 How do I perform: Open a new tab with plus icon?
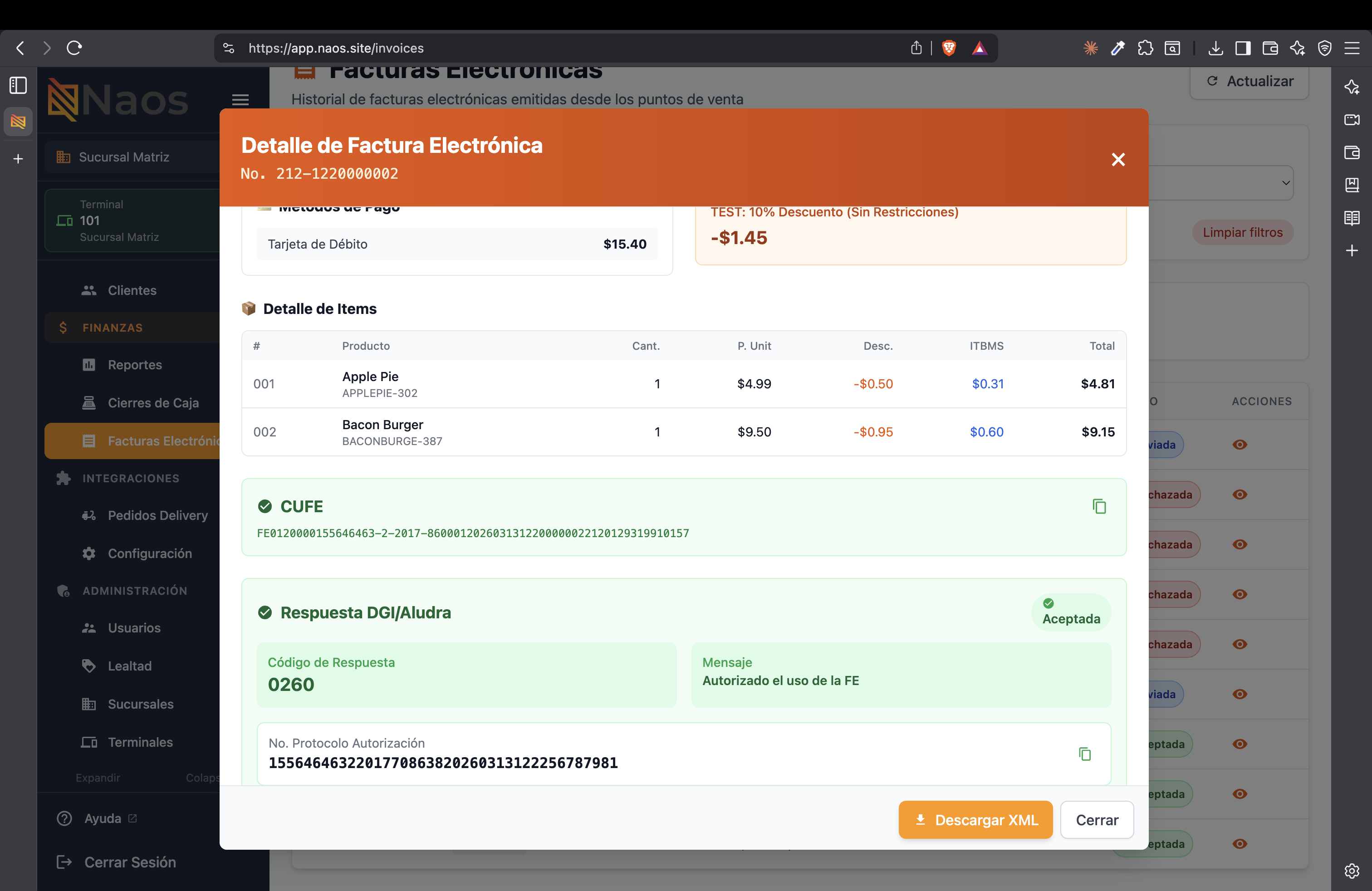[19, 158]
